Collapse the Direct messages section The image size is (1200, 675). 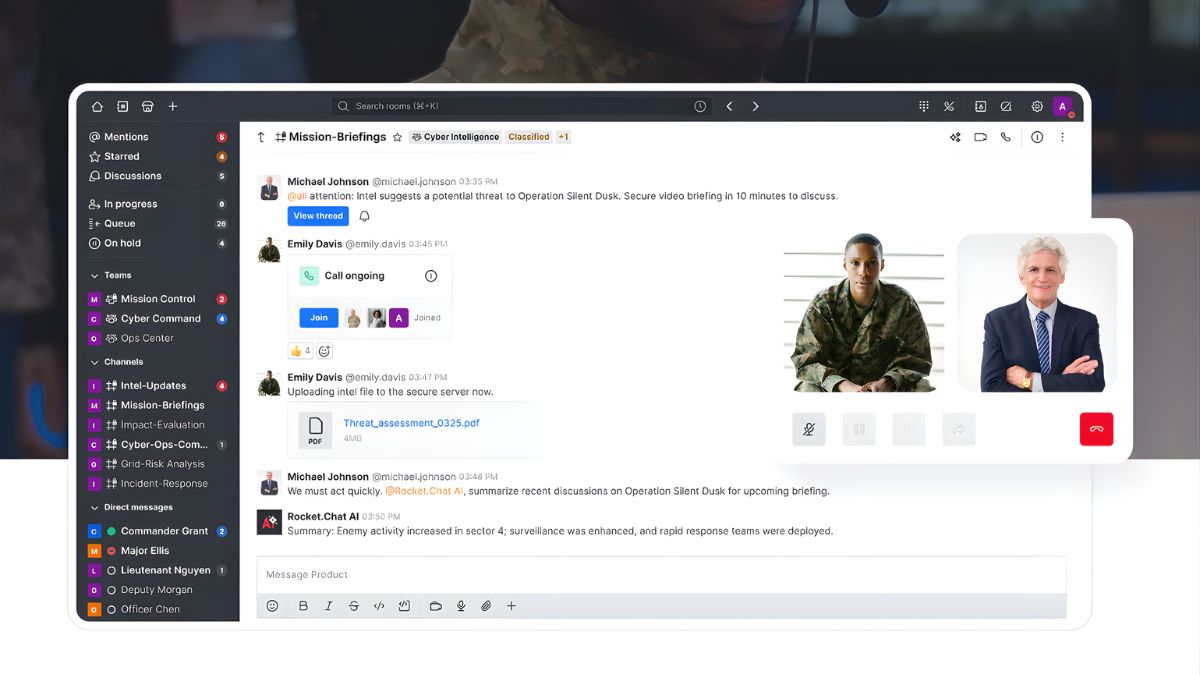95,507
